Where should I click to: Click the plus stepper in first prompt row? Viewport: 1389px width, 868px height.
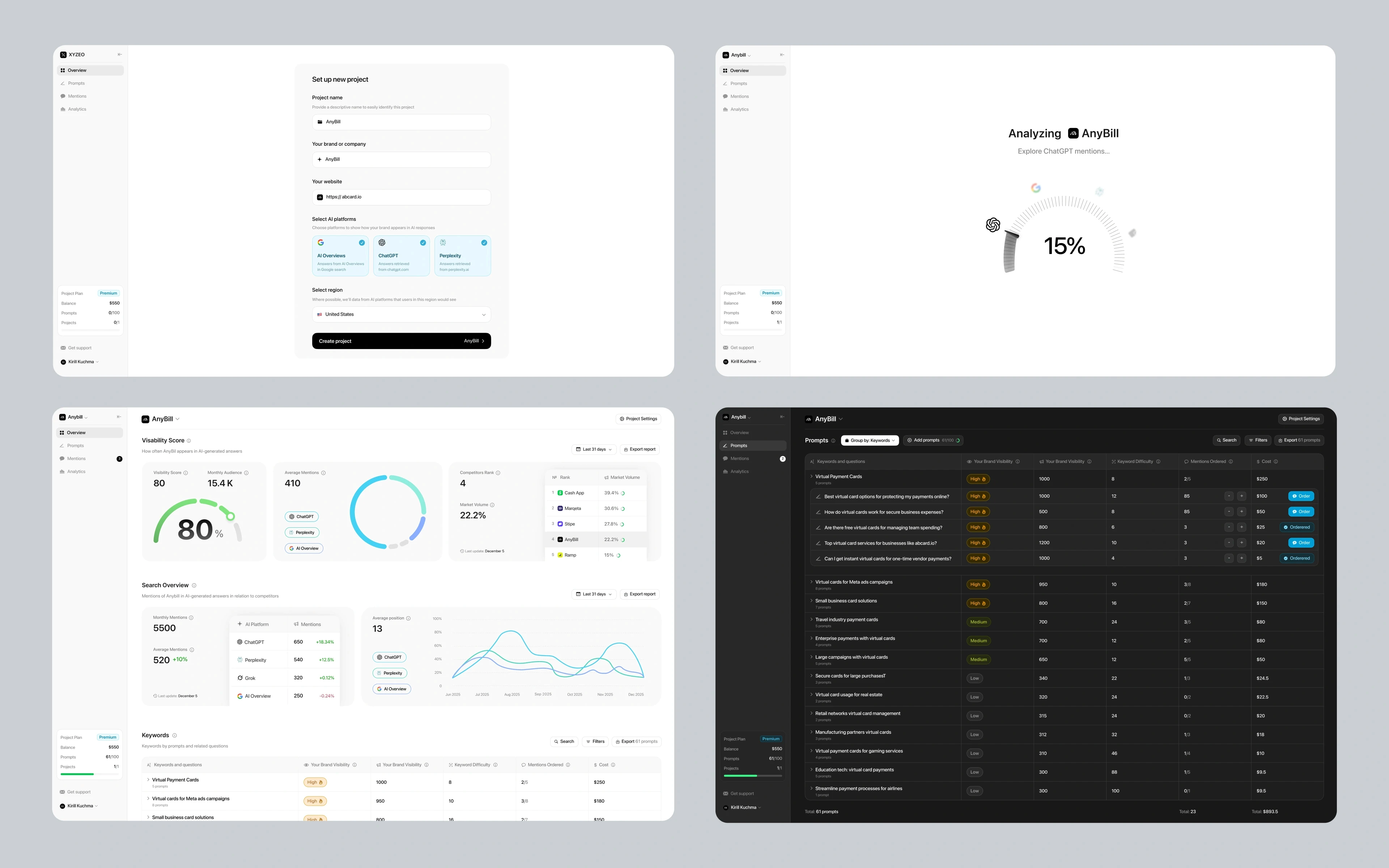tap(1241, 496)
